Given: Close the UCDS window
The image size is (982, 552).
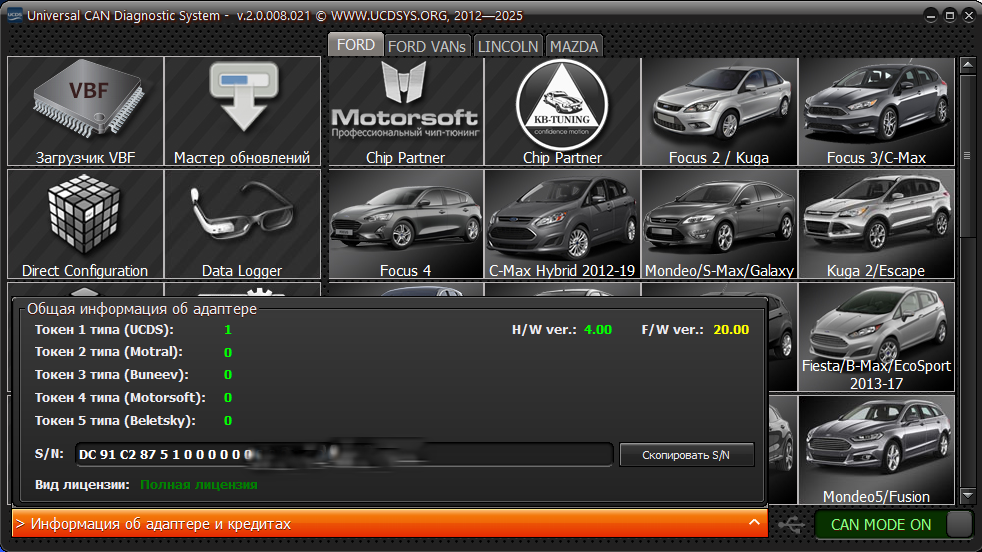Looking at the screenshot, I should coord(968,16).
